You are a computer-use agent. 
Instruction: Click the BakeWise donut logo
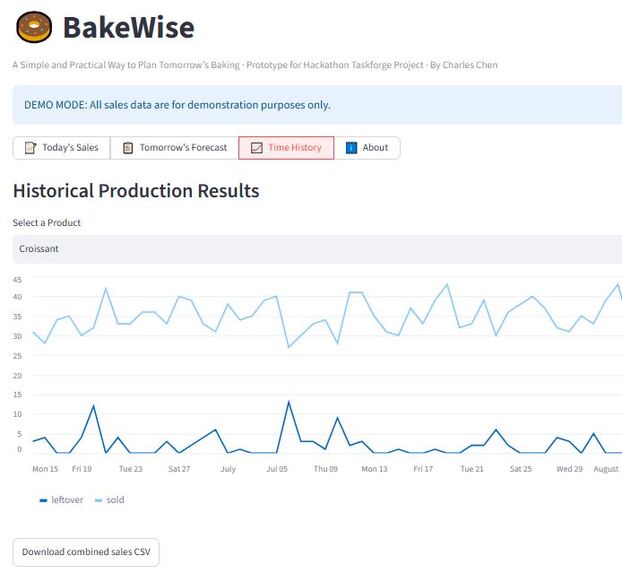34,27
